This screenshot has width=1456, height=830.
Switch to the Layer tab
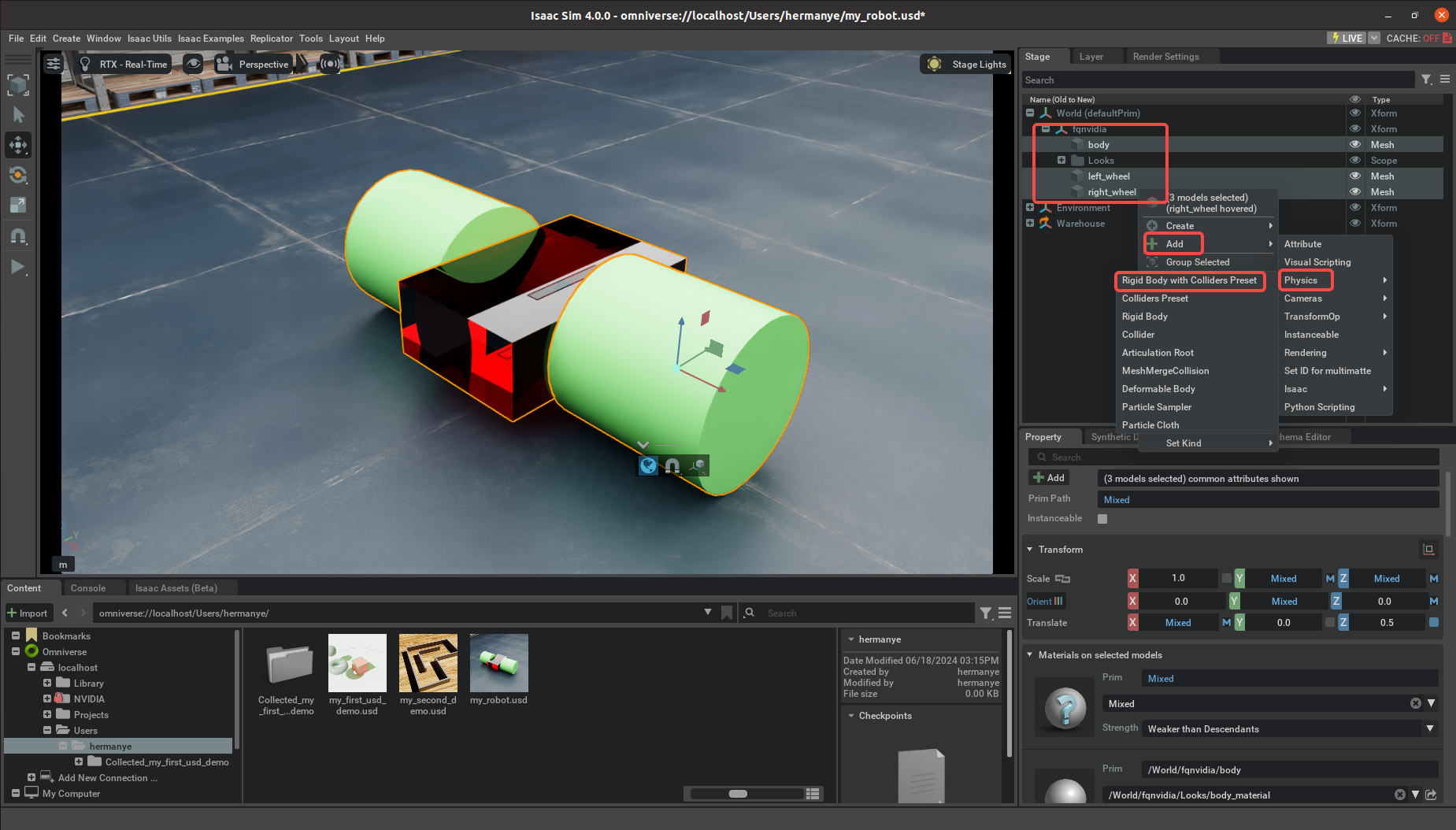point(1091,57)
